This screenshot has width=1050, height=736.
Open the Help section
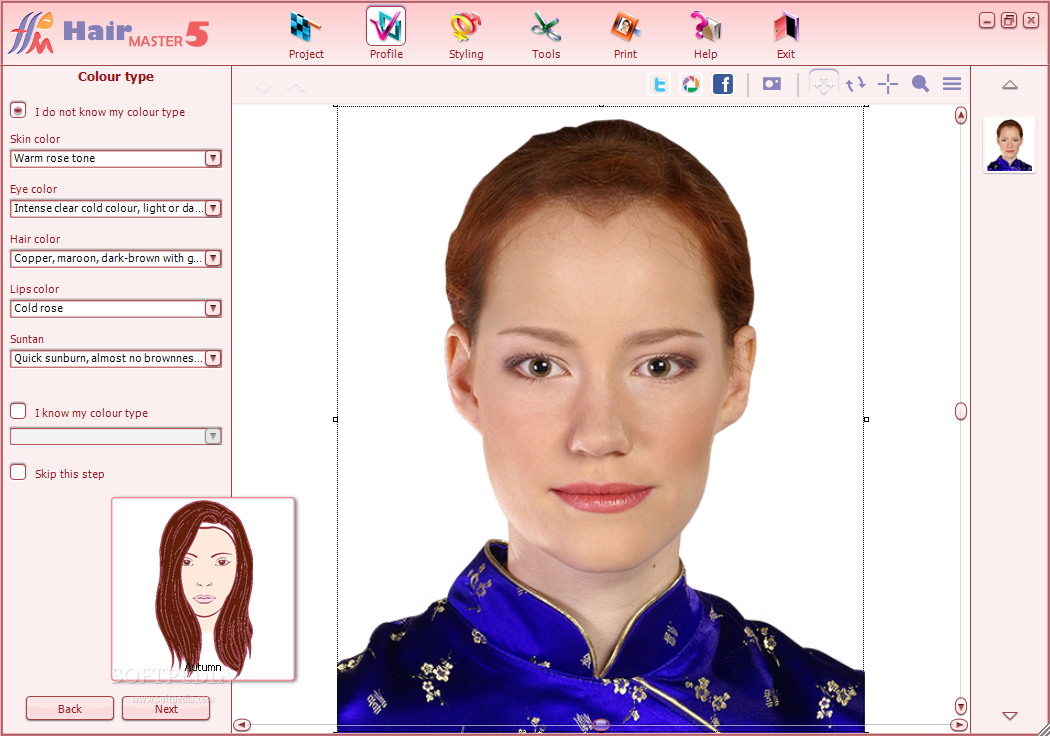705,36
